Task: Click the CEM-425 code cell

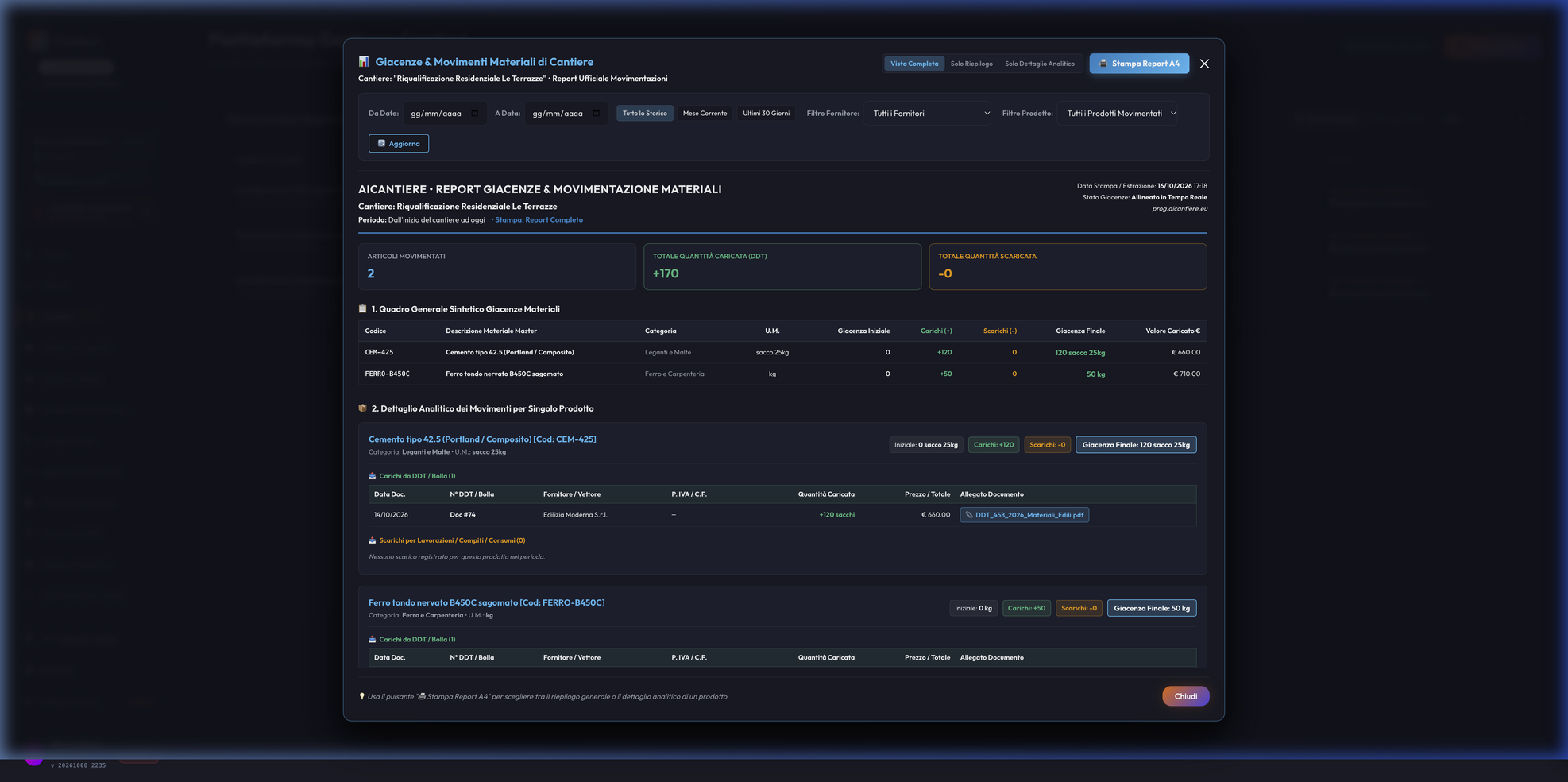Action: (379, 352)
